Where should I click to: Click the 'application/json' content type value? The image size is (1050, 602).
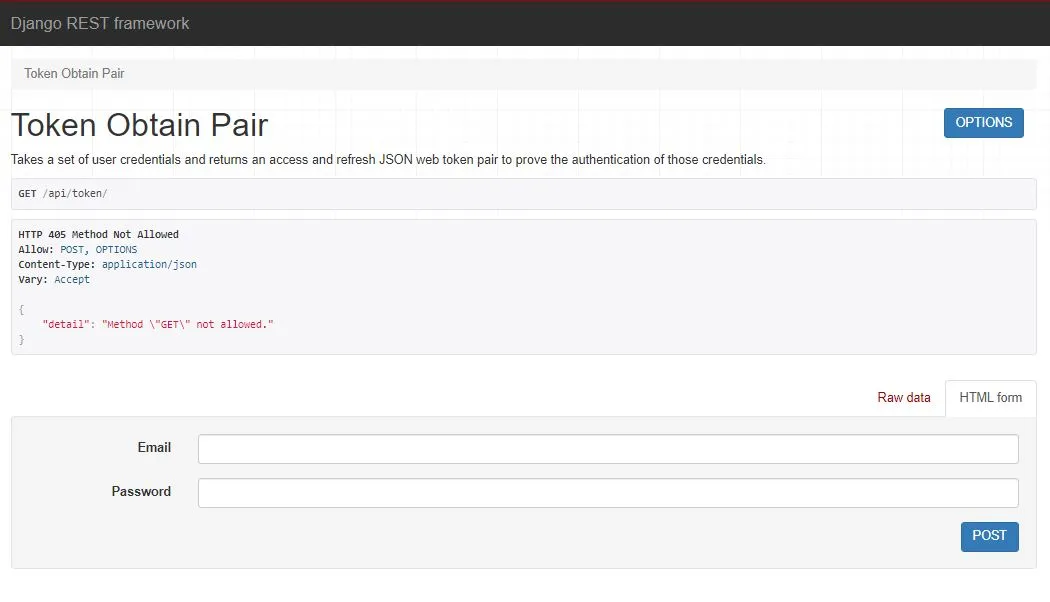(x=149, y=265)
